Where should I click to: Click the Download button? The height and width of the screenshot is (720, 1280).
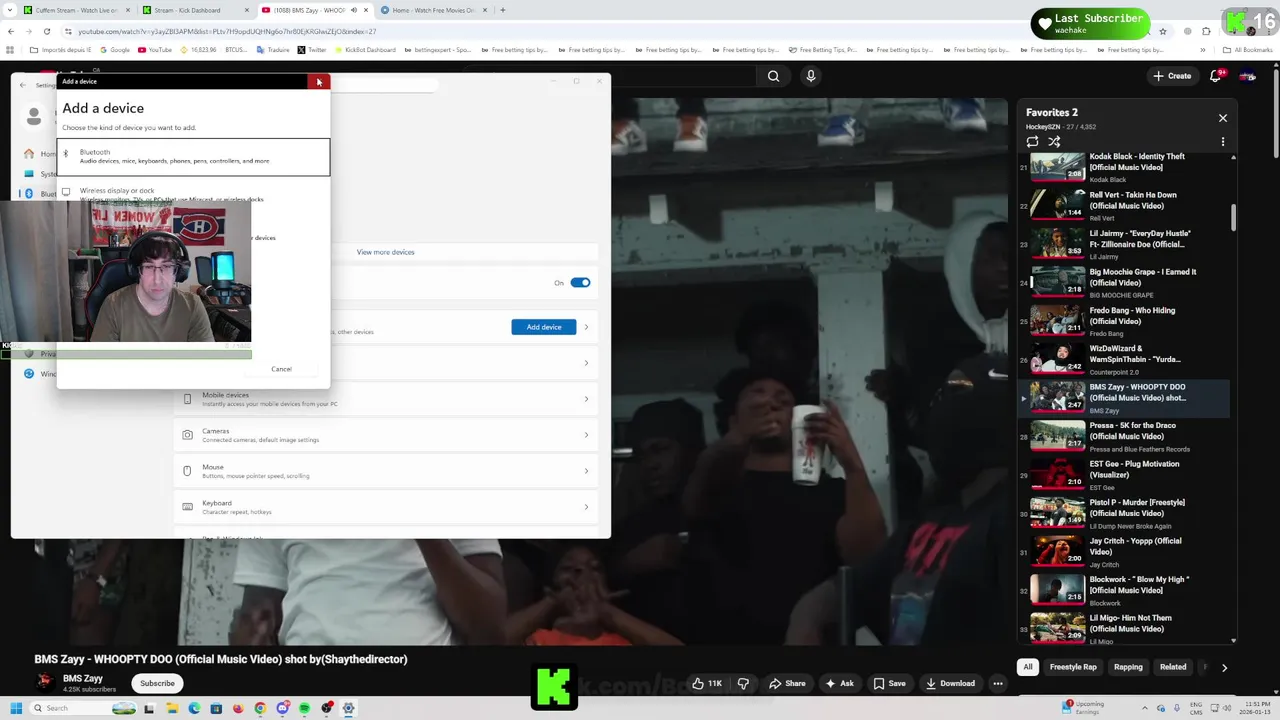(950, 683)
